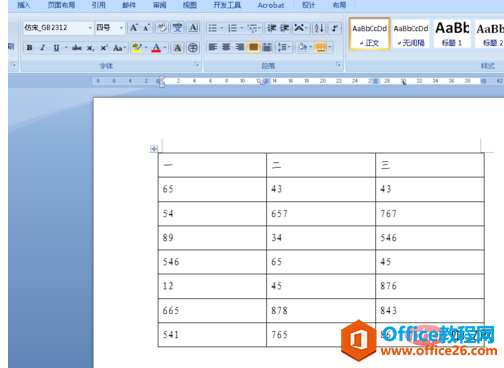Image resolution: width=504 pixels, height=368 pixels.
Task: Open the Font dialog launcher
Action: (196, 64)
